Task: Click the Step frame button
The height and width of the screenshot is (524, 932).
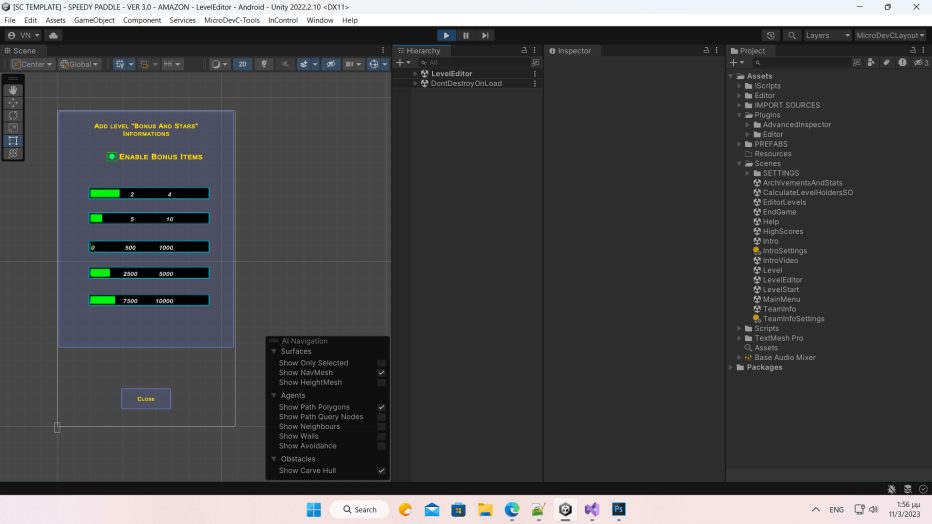Action: tap(486, 35)
